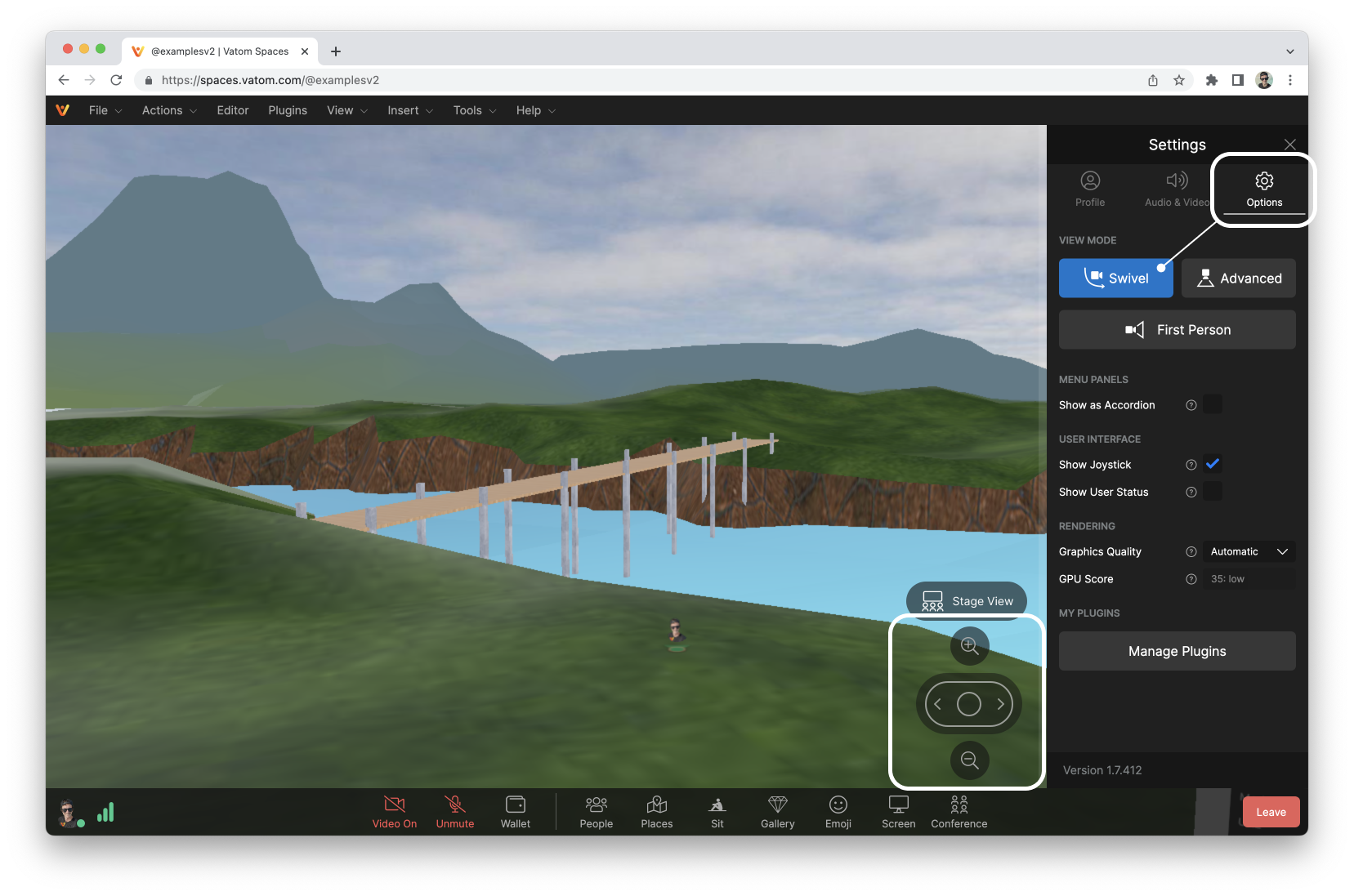
Task: Show help for Show Joystick
Action: (1191, 465)
